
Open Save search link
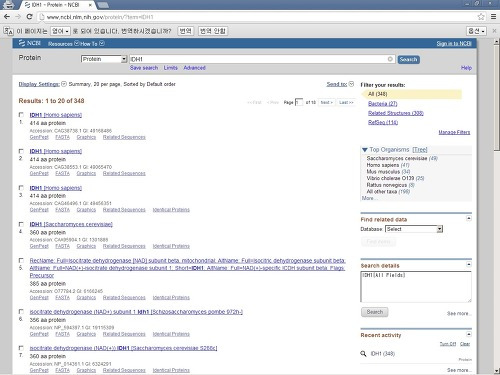tap(144, 68)
